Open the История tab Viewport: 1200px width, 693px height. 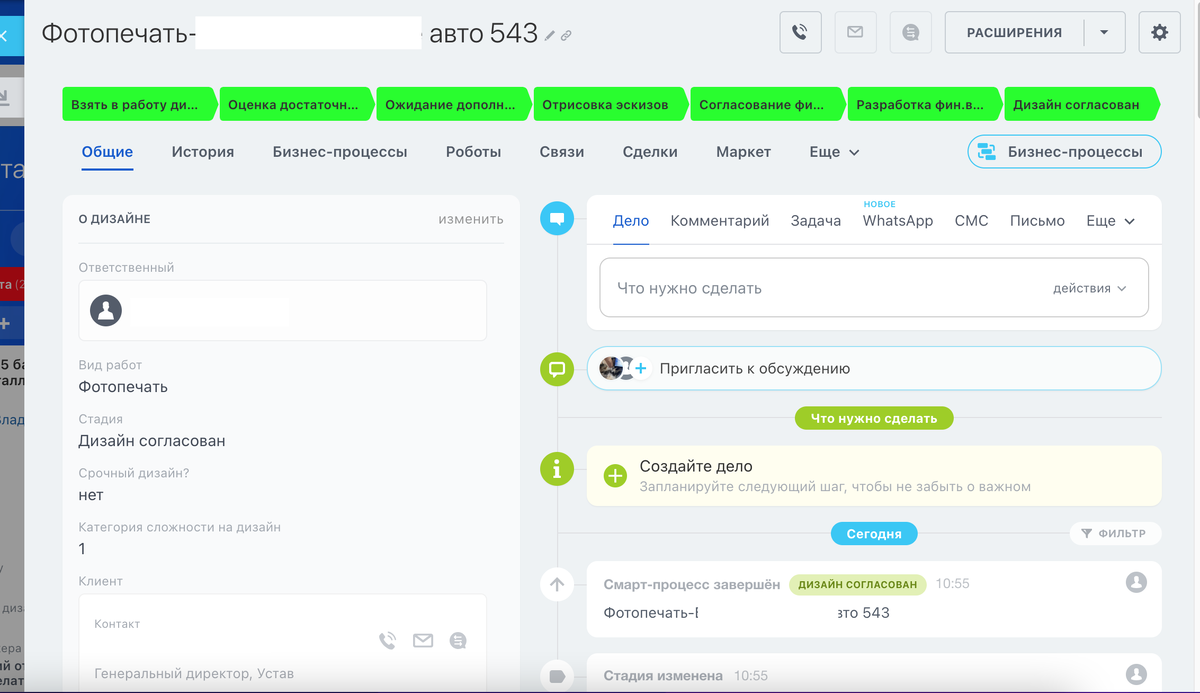tap(203, 152)
